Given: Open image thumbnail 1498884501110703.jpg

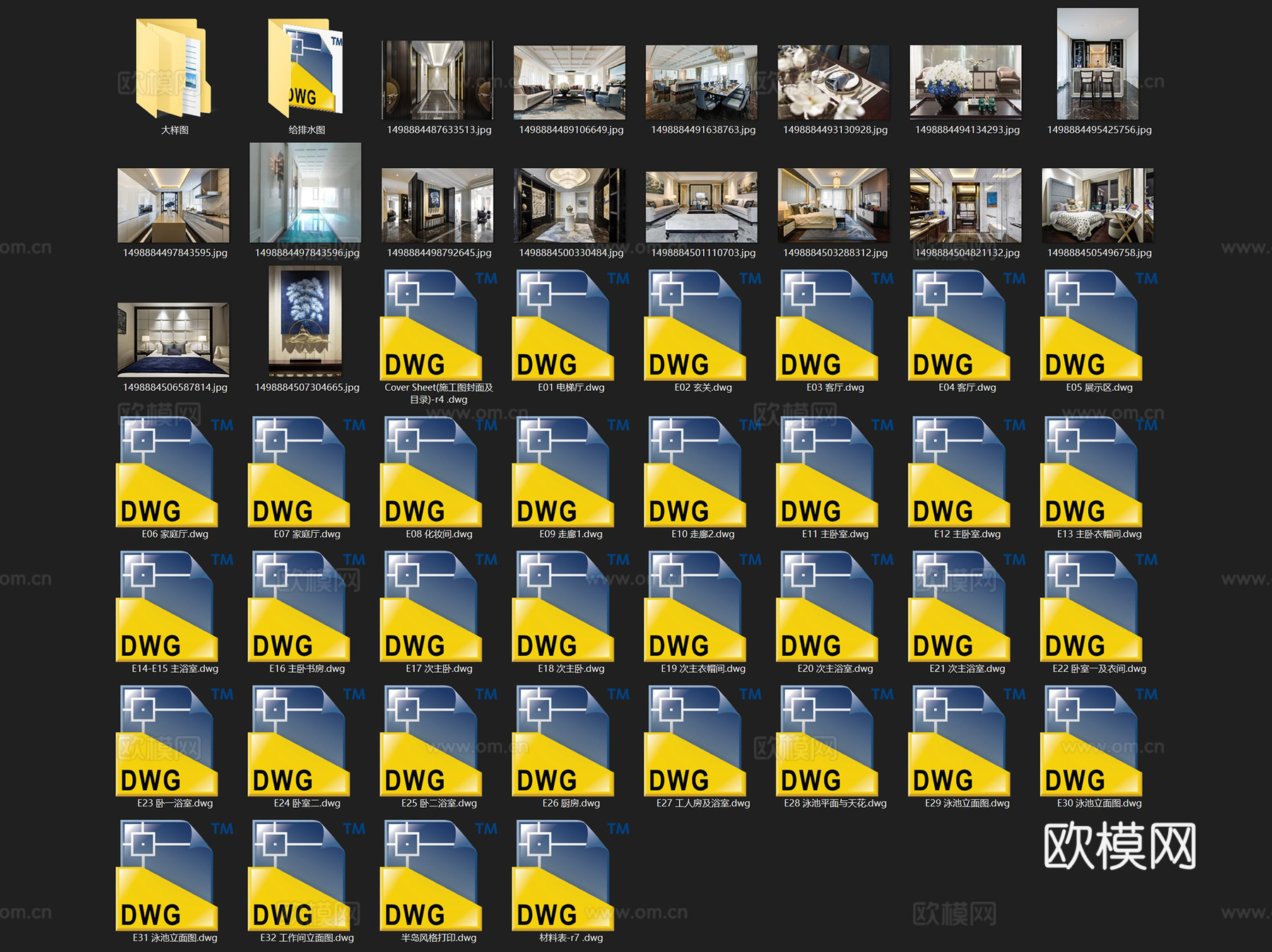Looking at the screenshot, I should [702, 206].
